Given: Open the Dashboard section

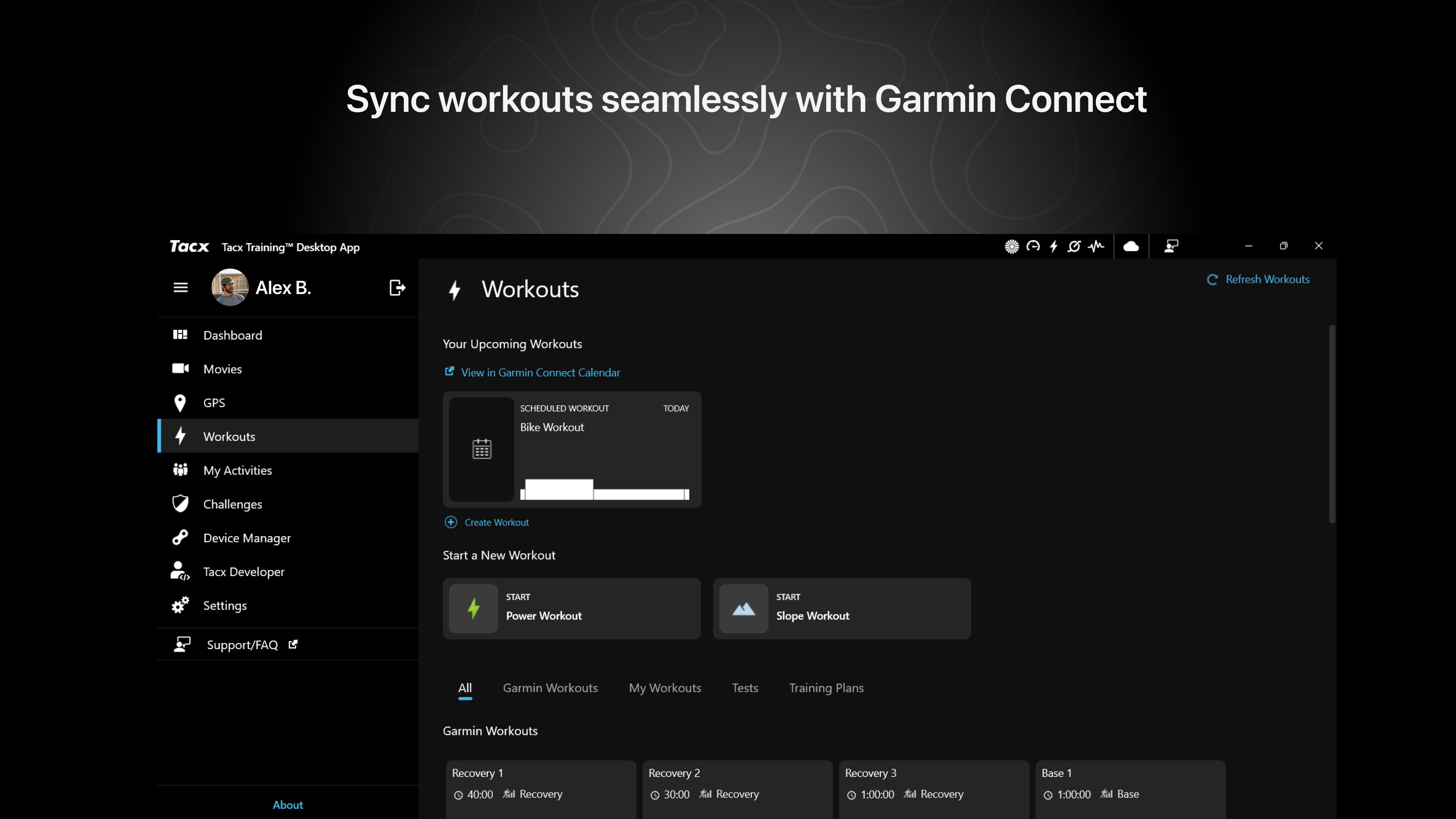Looking at the screenshot, I should coord(288,335).
